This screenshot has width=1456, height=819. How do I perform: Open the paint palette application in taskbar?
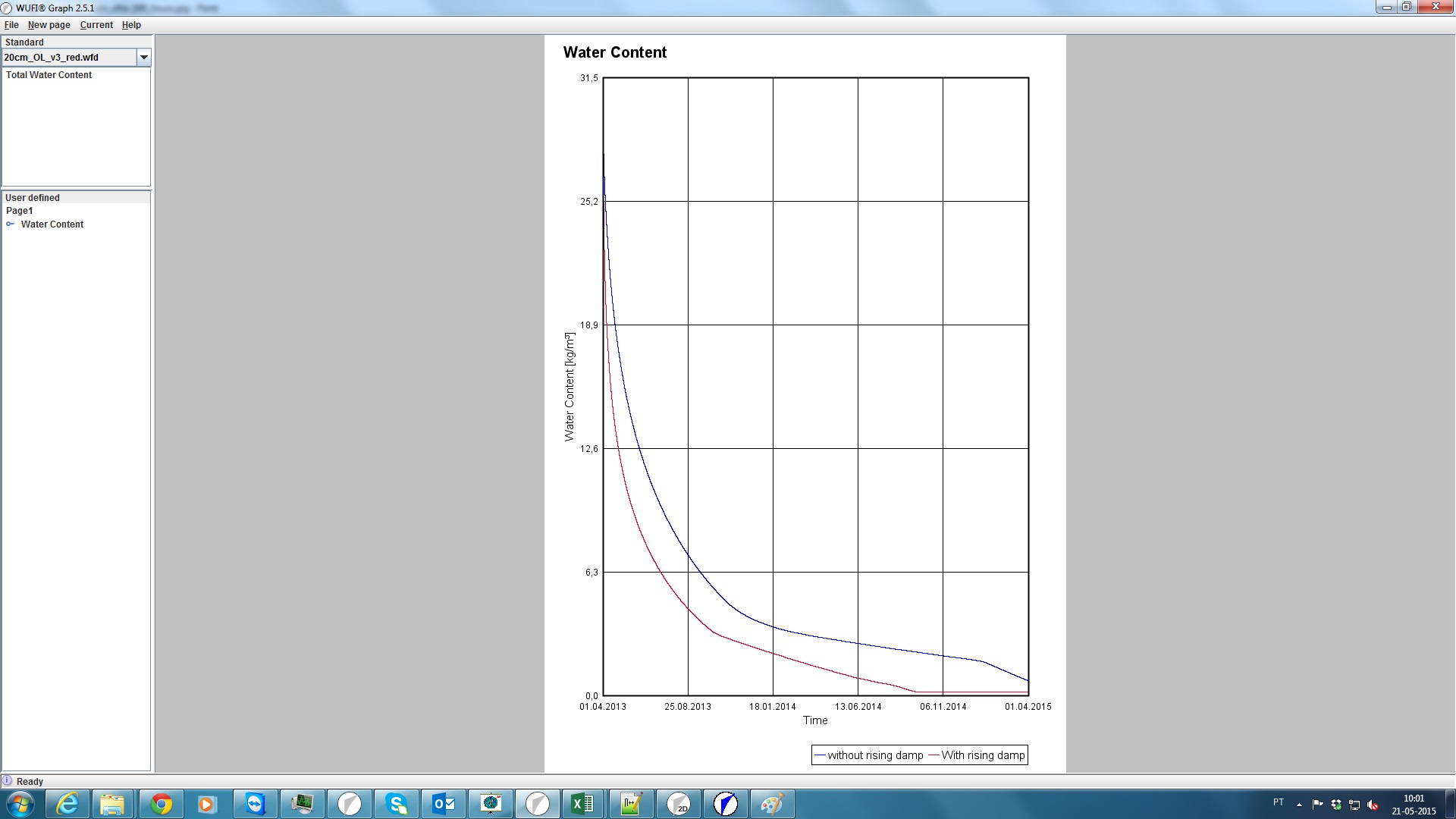pyautogui.click(x=772, y=804)
